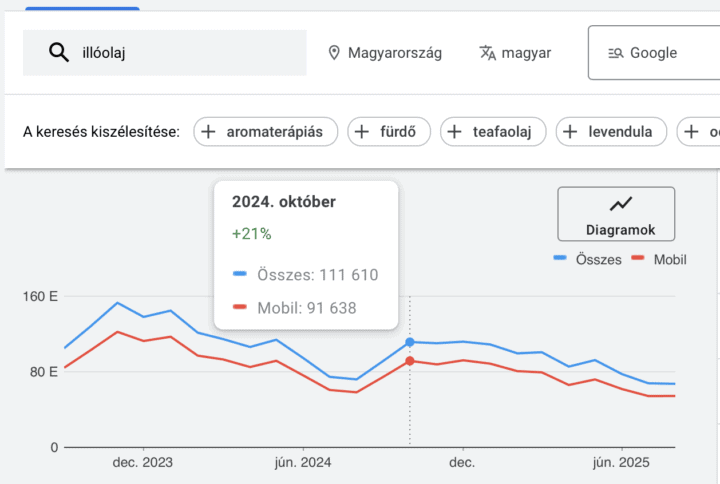Click the Google search network icon
The height and width of the screenshot is (484, 720).
[x=615, y=53]
